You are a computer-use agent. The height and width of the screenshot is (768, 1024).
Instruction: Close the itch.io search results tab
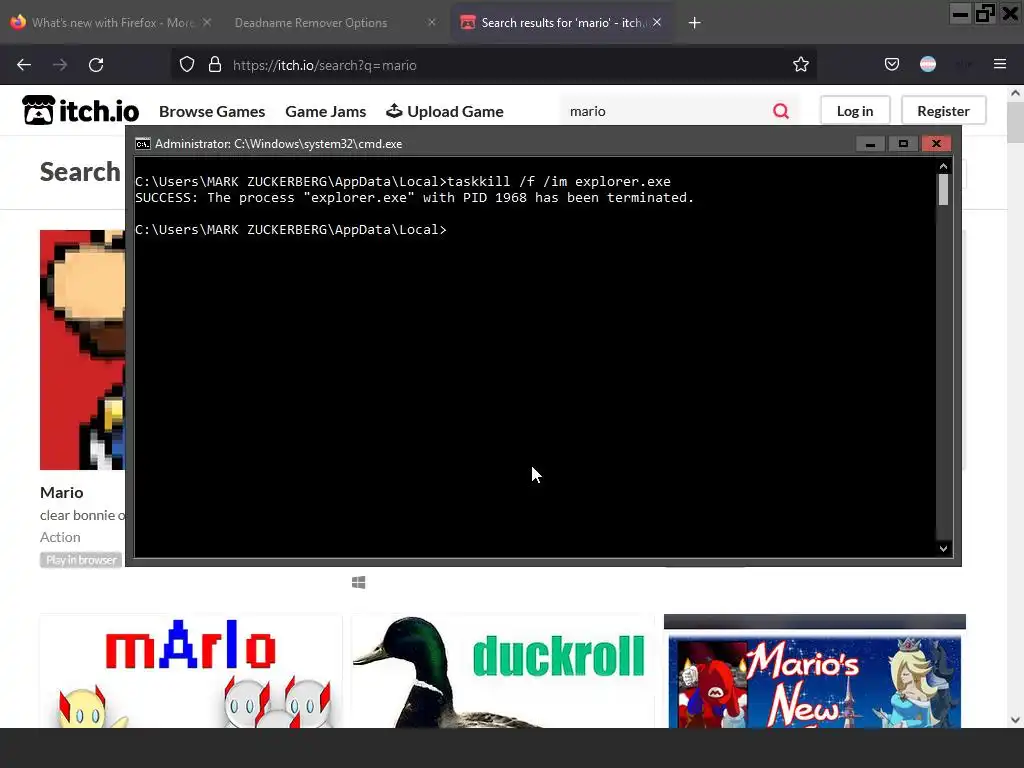tap(657, 22)
